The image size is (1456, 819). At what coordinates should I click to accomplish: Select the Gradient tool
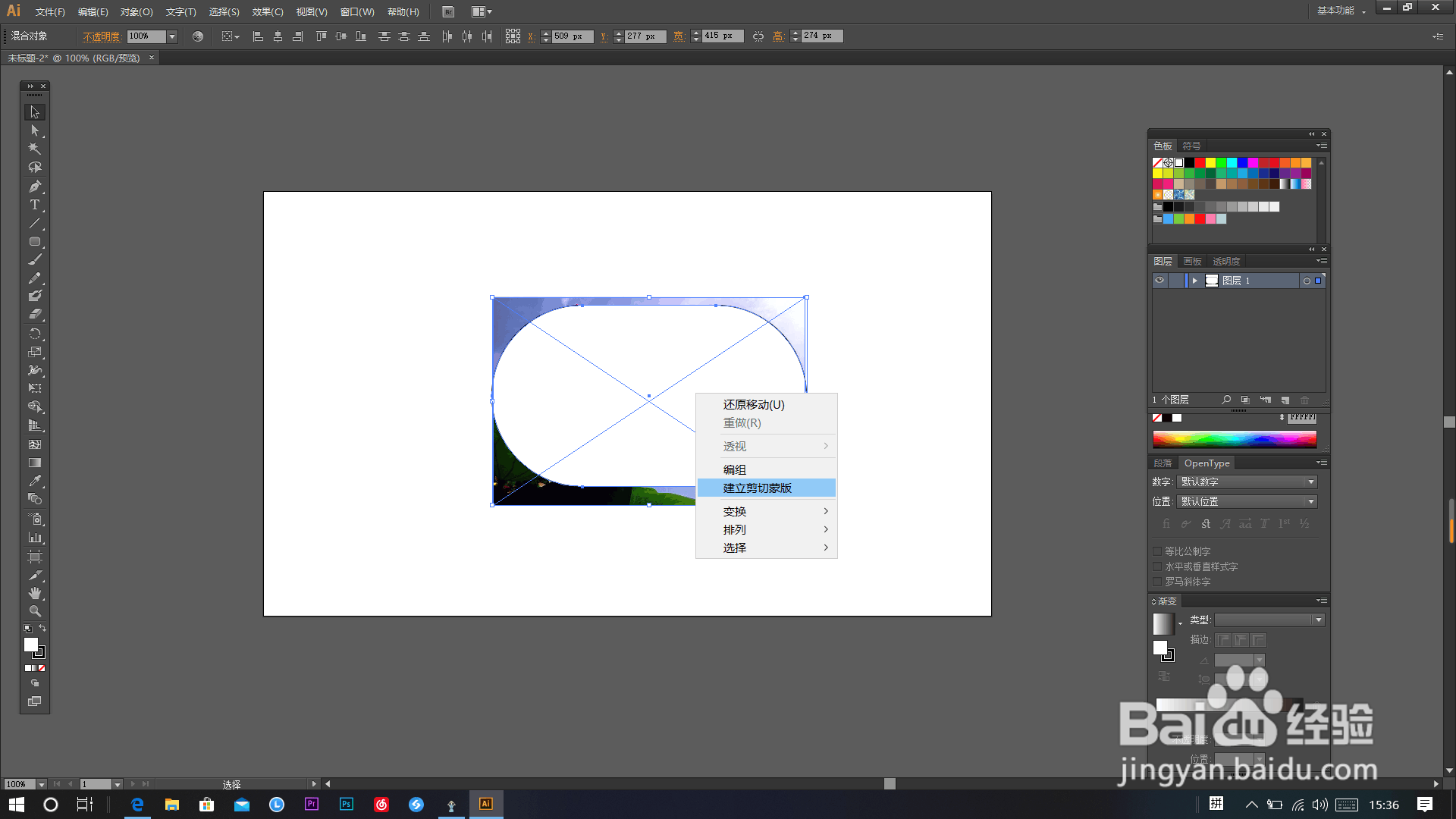click(x=35, y=463)
